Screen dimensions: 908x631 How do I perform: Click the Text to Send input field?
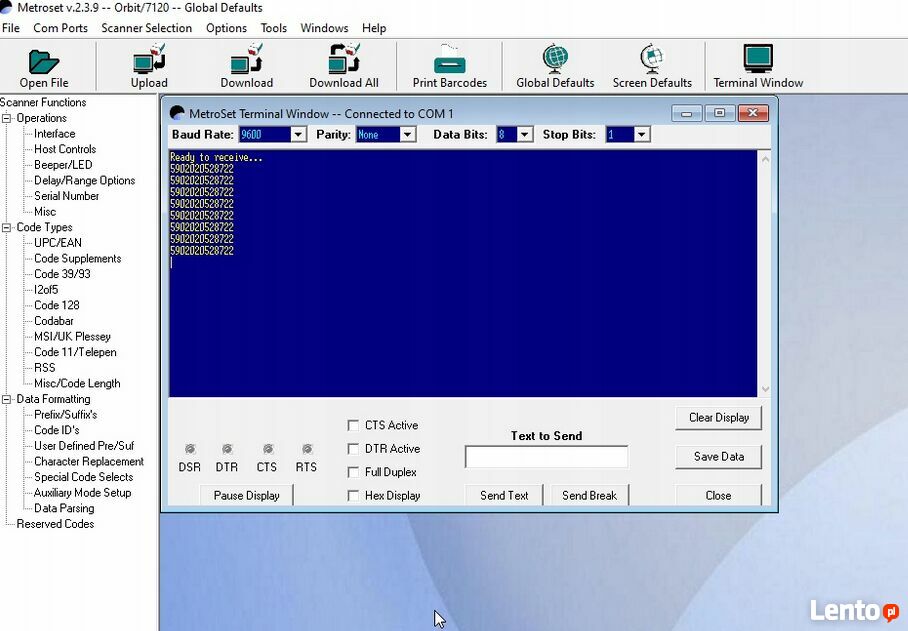point(546,457)
